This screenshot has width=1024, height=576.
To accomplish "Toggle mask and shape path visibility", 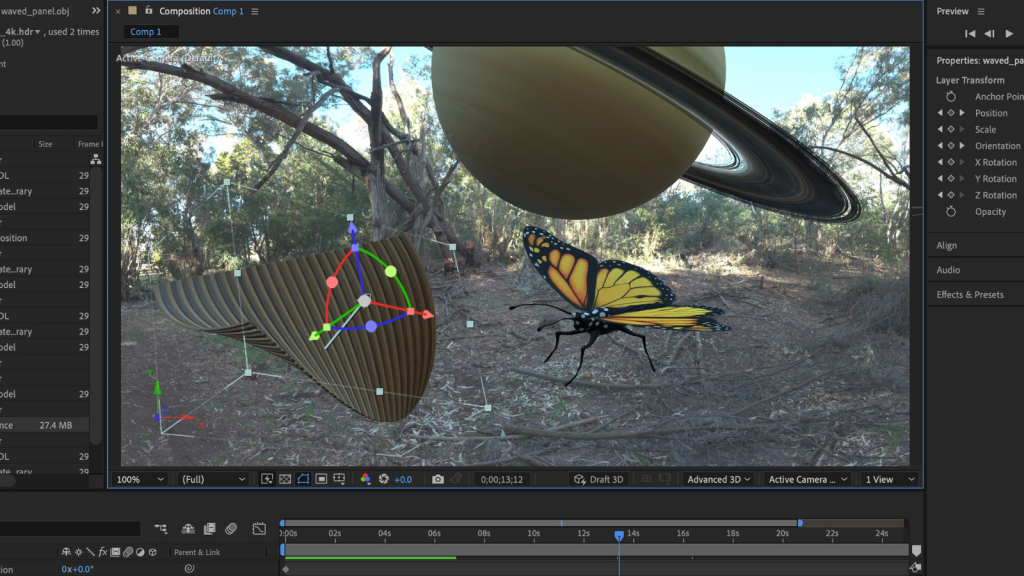I will click(x=303, y=480).
